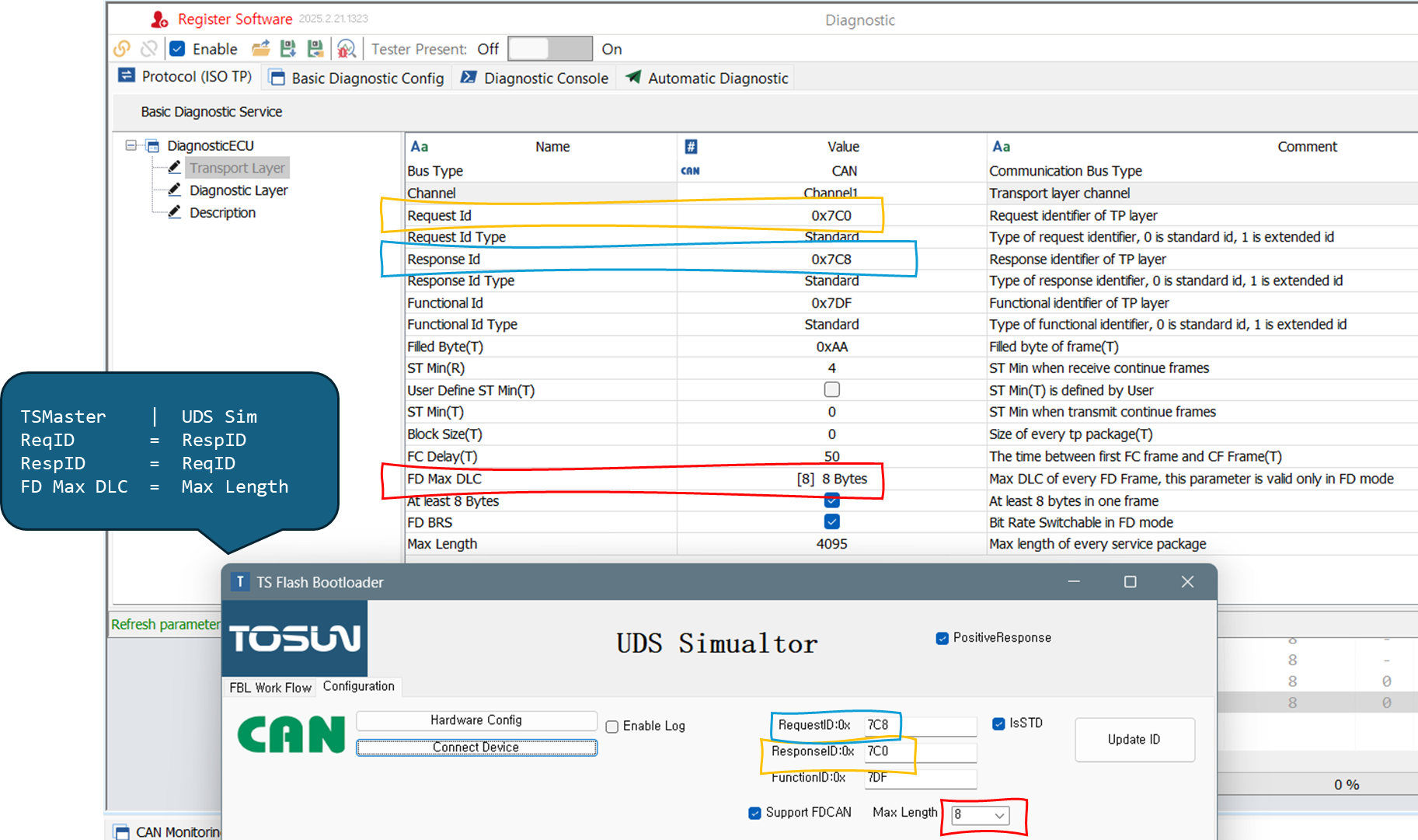Viewport: 1418px width, 840px height.
Task: Open FD Max DLC value selector
Action: 832,479
